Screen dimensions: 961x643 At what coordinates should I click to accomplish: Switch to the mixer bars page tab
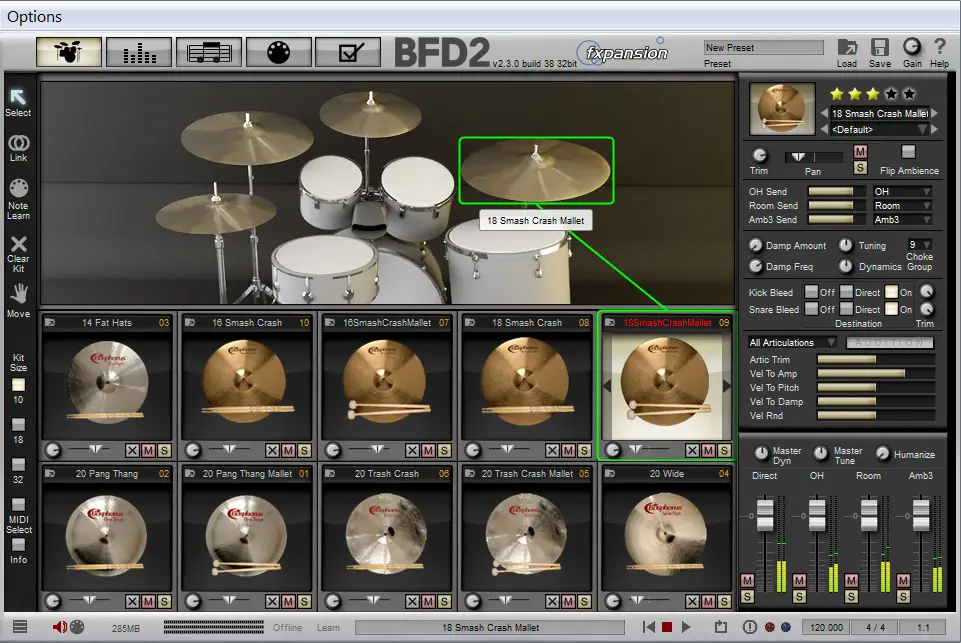[139, 52]
